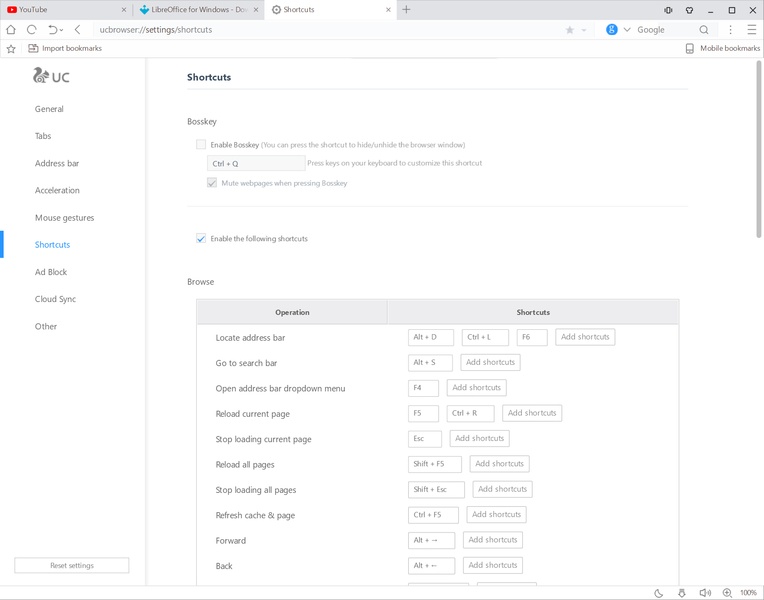
Task: Open the Ad Block settings section
Action: click(x=51, y=272)
